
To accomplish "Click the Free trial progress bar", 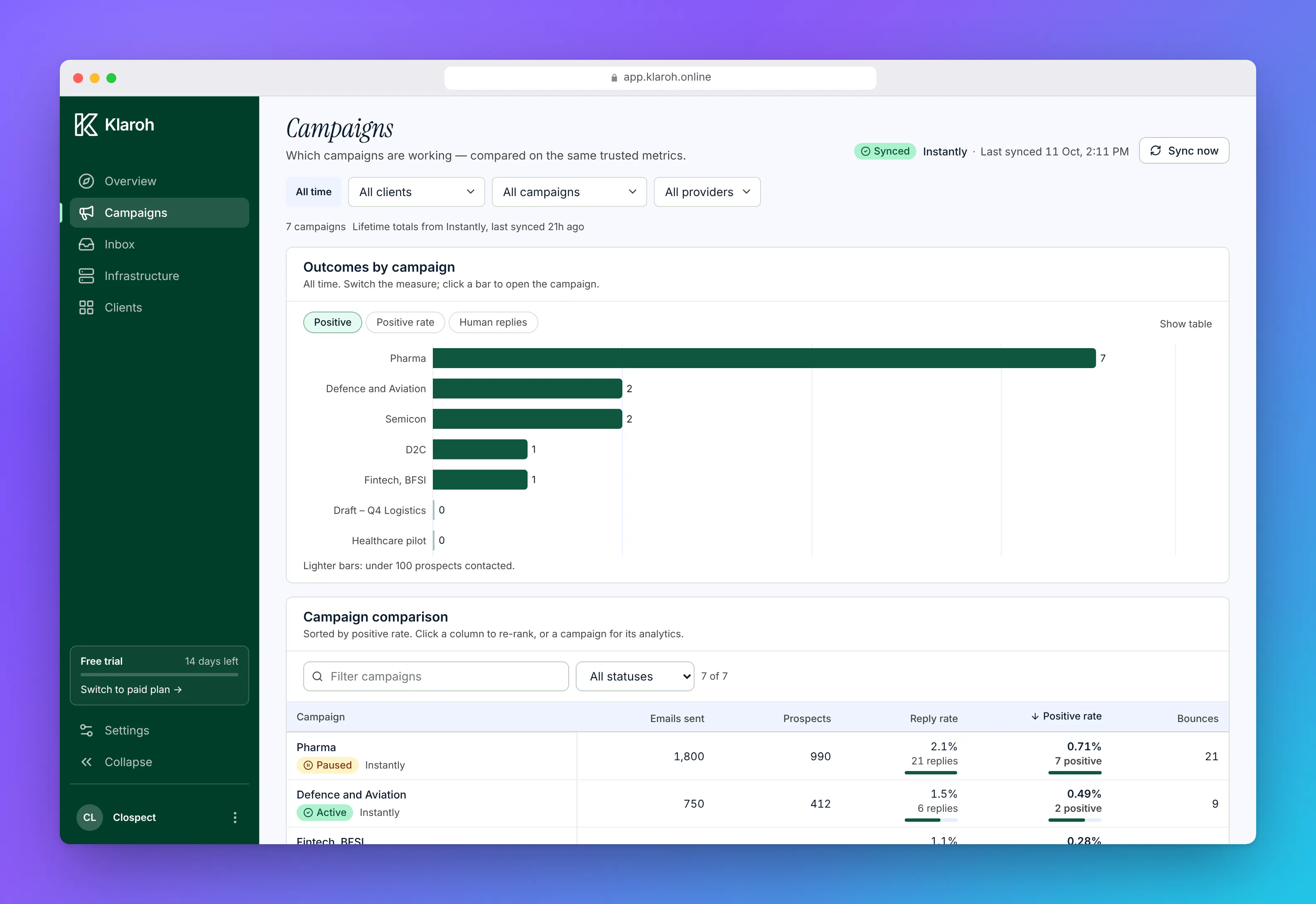I will (x=159, y=675).
